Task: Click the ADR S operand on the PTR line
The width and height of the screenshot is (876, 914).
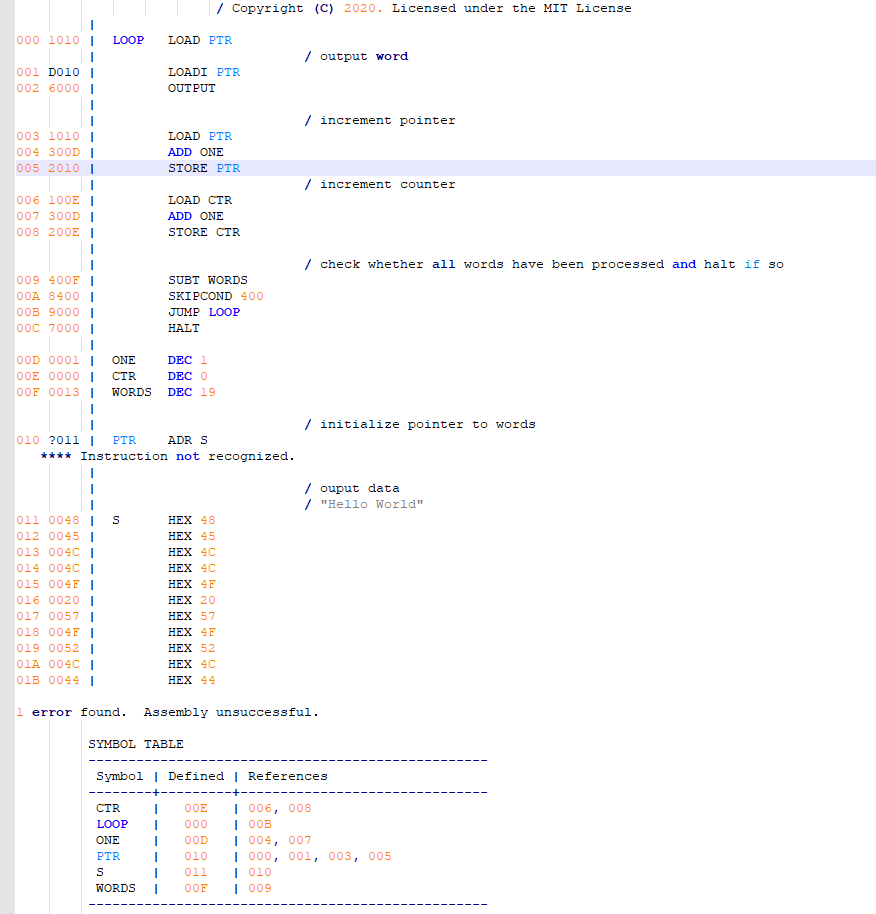Action: pos(190,440)
